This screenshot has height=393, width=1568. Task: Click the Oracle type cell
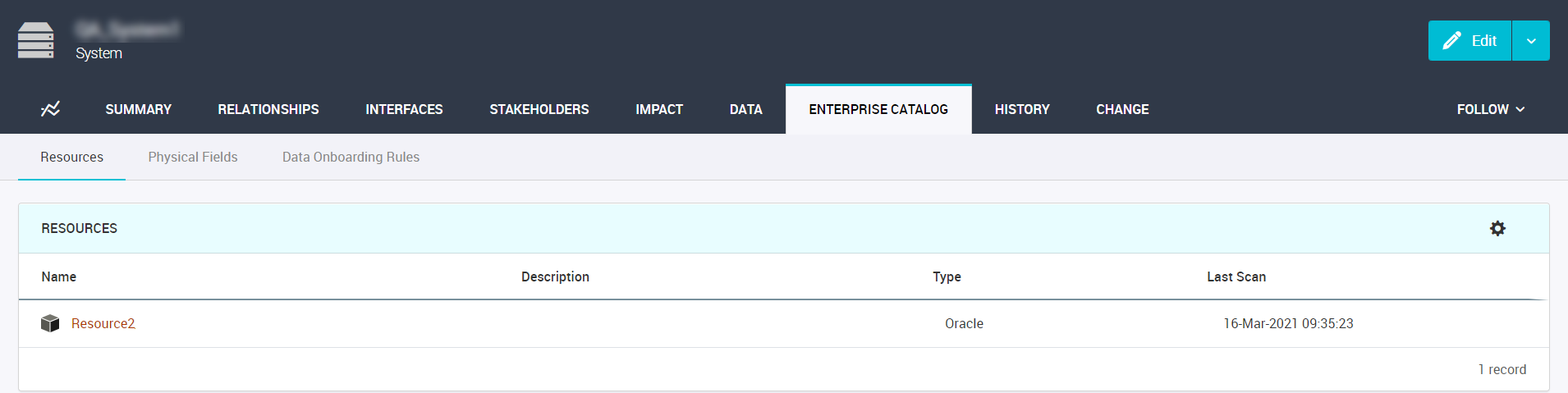pyautogui.click(x=964, y=323)
